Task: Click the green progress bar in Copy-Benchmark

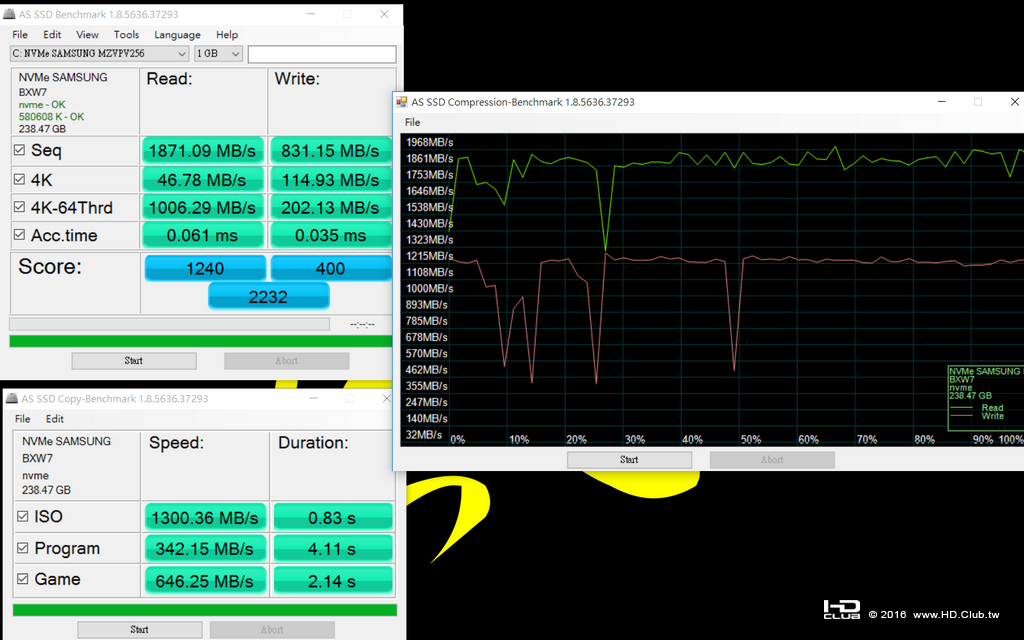Action: pos(204,610)
